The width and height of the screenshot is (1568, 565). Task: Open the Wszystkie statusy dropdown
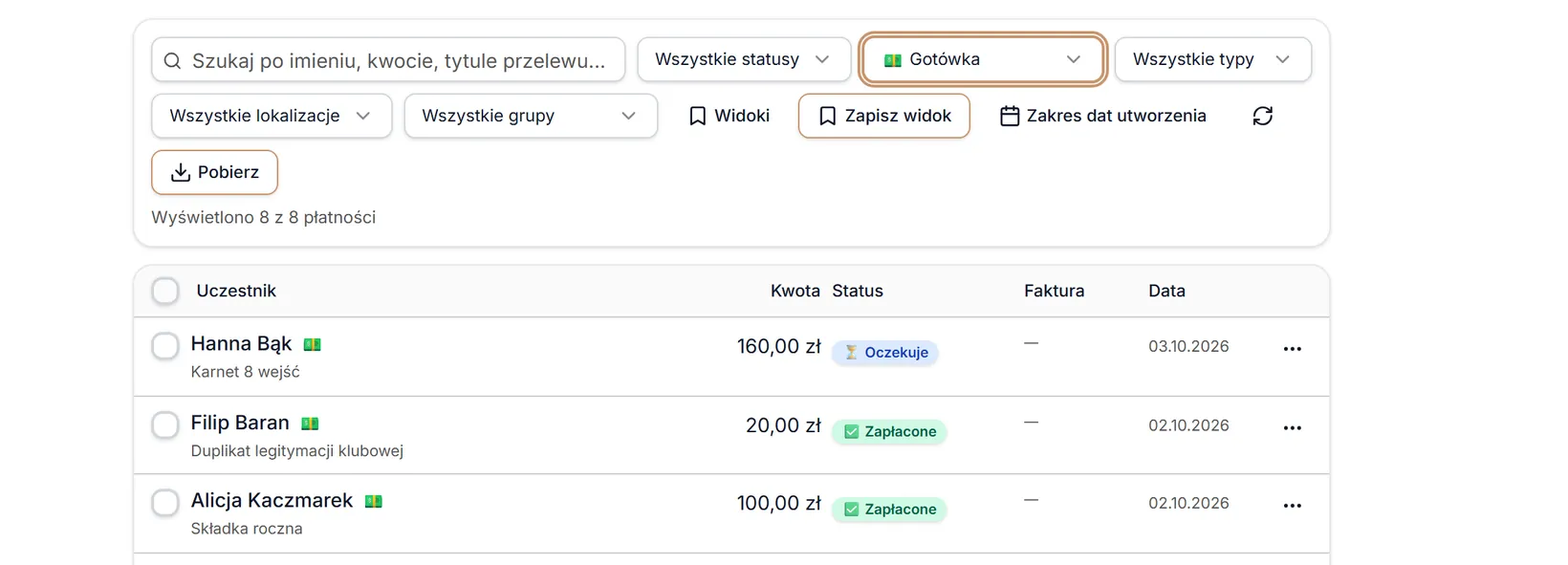pyautogui.click(x=744, y=59)
